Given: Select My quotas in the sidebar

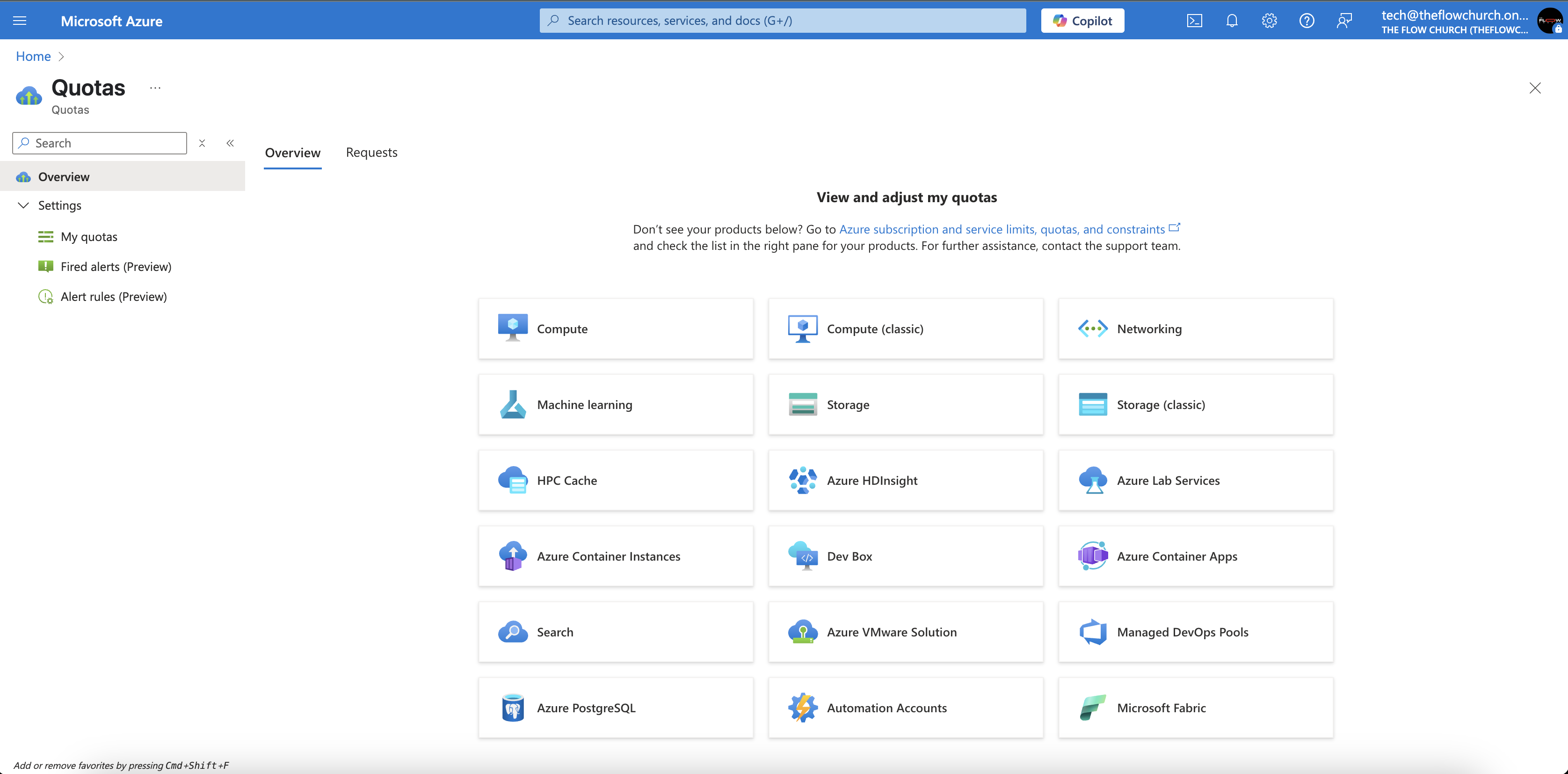Looking at the screenshot, I should pos(89,236).
